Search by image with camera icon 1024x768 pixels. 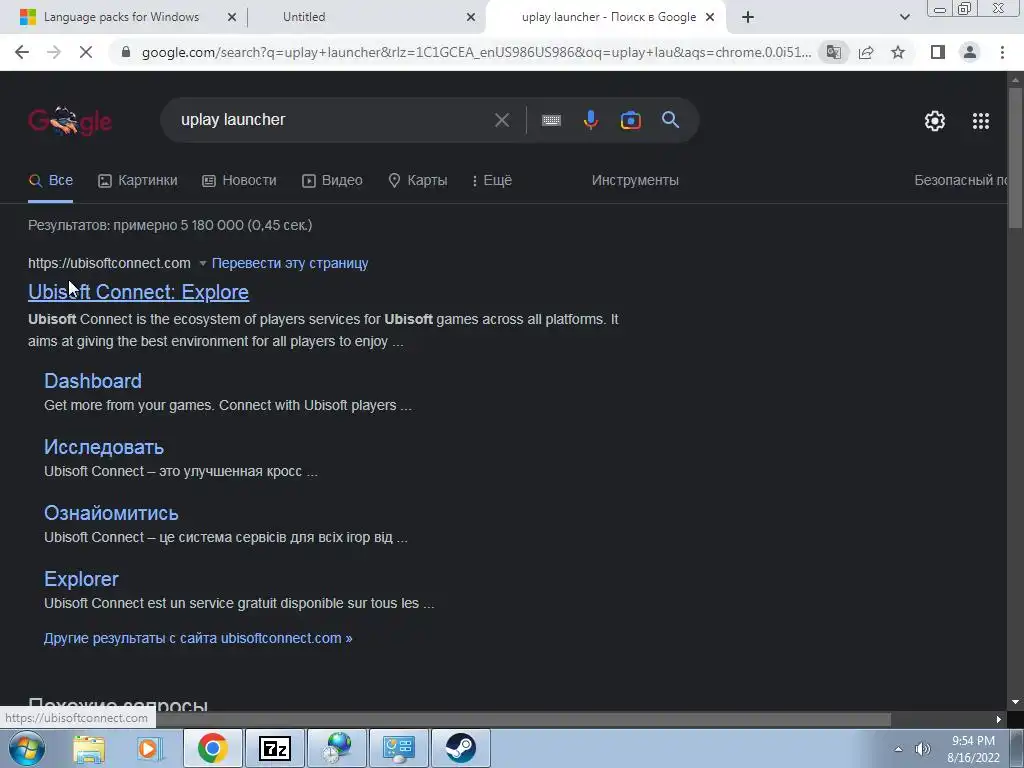pyautogui.click(x=630, y=120)
